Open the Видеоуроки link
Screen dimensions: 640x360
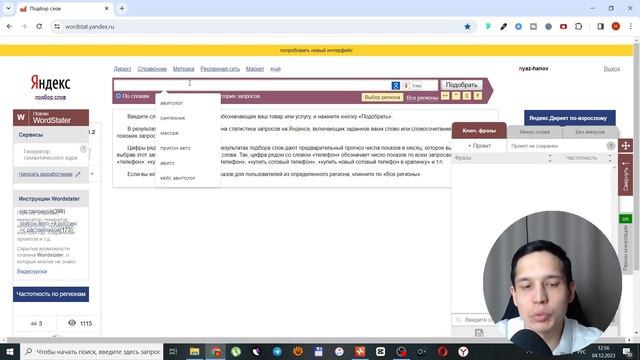pyautogui.click(x=32, y=271)
